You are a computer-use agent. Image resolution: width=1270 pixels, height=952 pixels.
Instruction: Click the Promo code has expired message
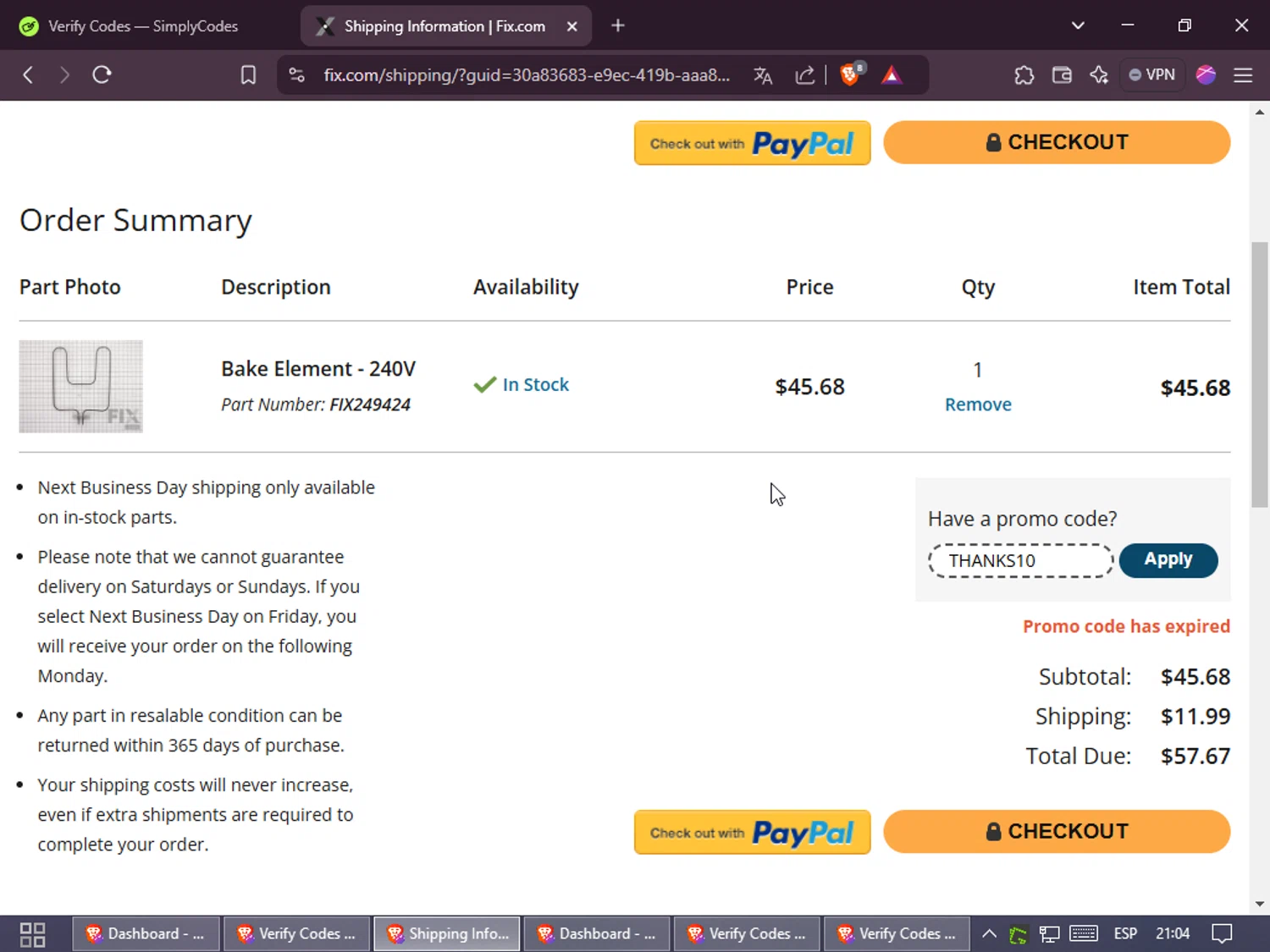coord(1126,626)
